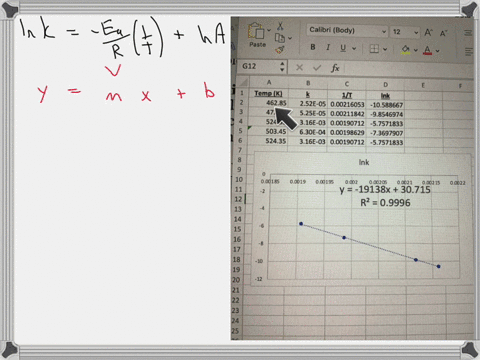This screenshot has width=480, height=360.
Task: Select cell containing 6.30E-04
Action: coord(308,132)
